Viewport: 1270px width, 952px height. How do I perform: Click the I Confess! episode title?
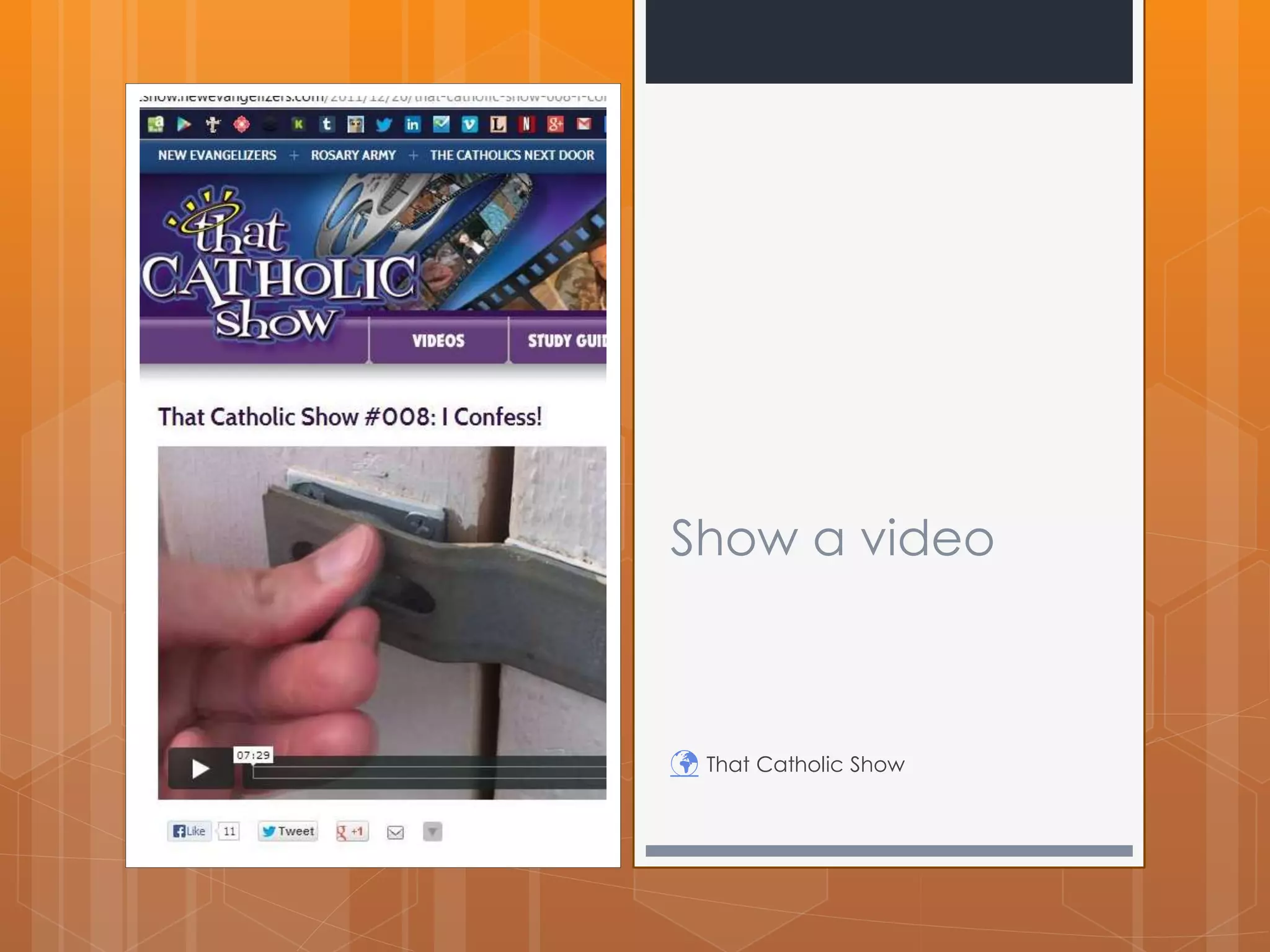coord(350,417)
